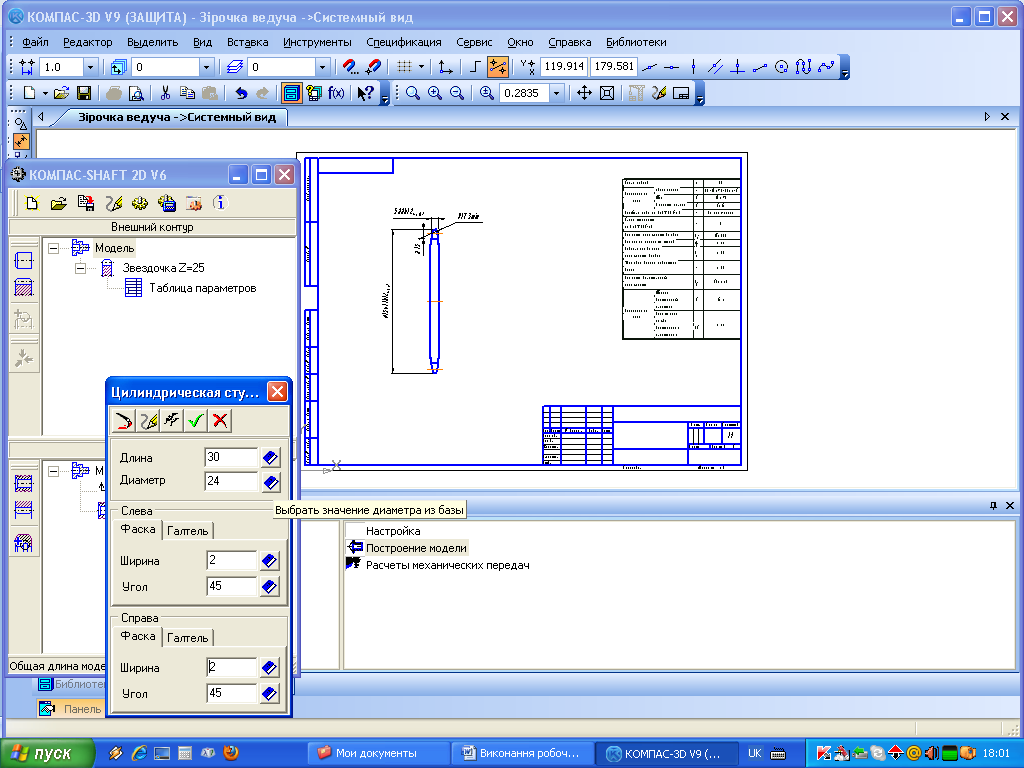Viewport: 1024px width, 768px height.
Task: Open the Сервис menu
Action: [x=474, y=42]
